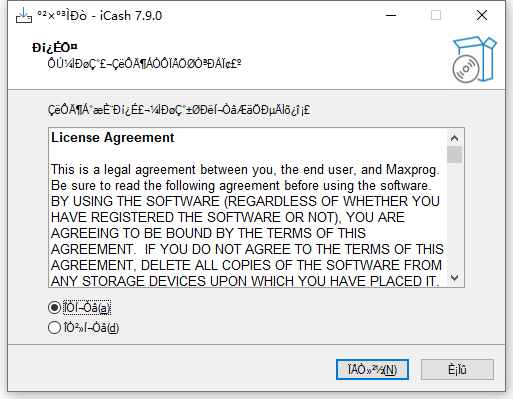Click the disabled maximize window button
This screenshot has height=399, width=513.
(436, 15)
